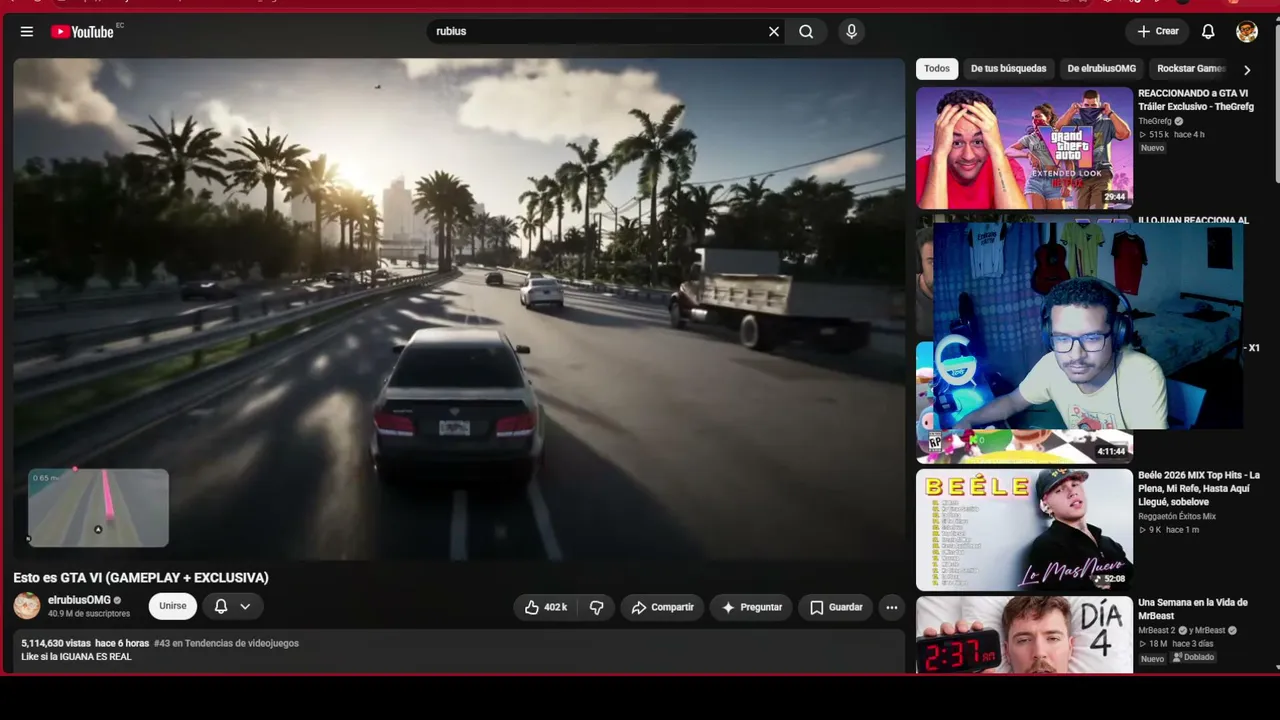Screen dimensions: 1280x720
Task: Open #43 en Tendencias de videojuegos link
Action: (x=226, y=643)
